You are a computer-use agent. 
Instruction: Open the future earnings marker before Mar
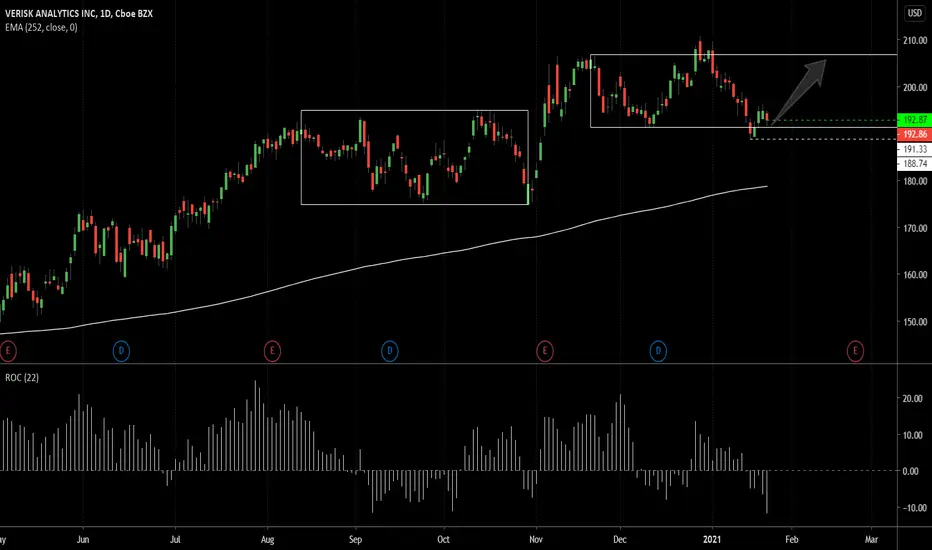(855, 351)
